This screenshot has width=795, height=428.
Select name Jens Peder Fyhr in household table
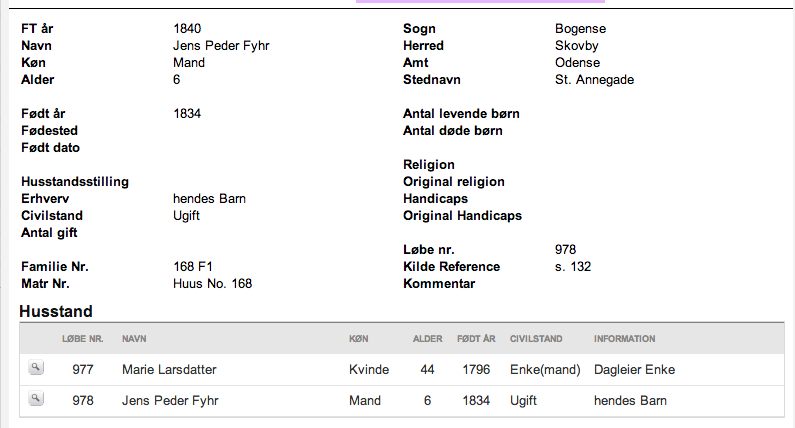tap(170, 401)
